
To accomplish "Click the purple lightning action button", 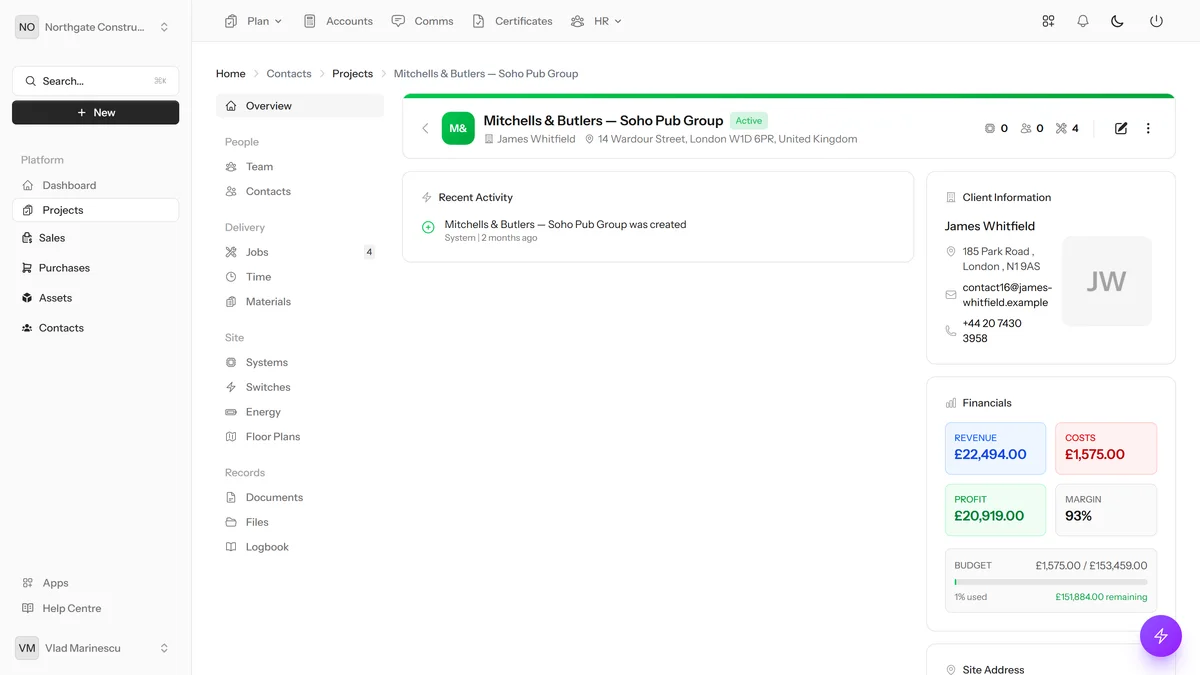I will point(1161,636).
